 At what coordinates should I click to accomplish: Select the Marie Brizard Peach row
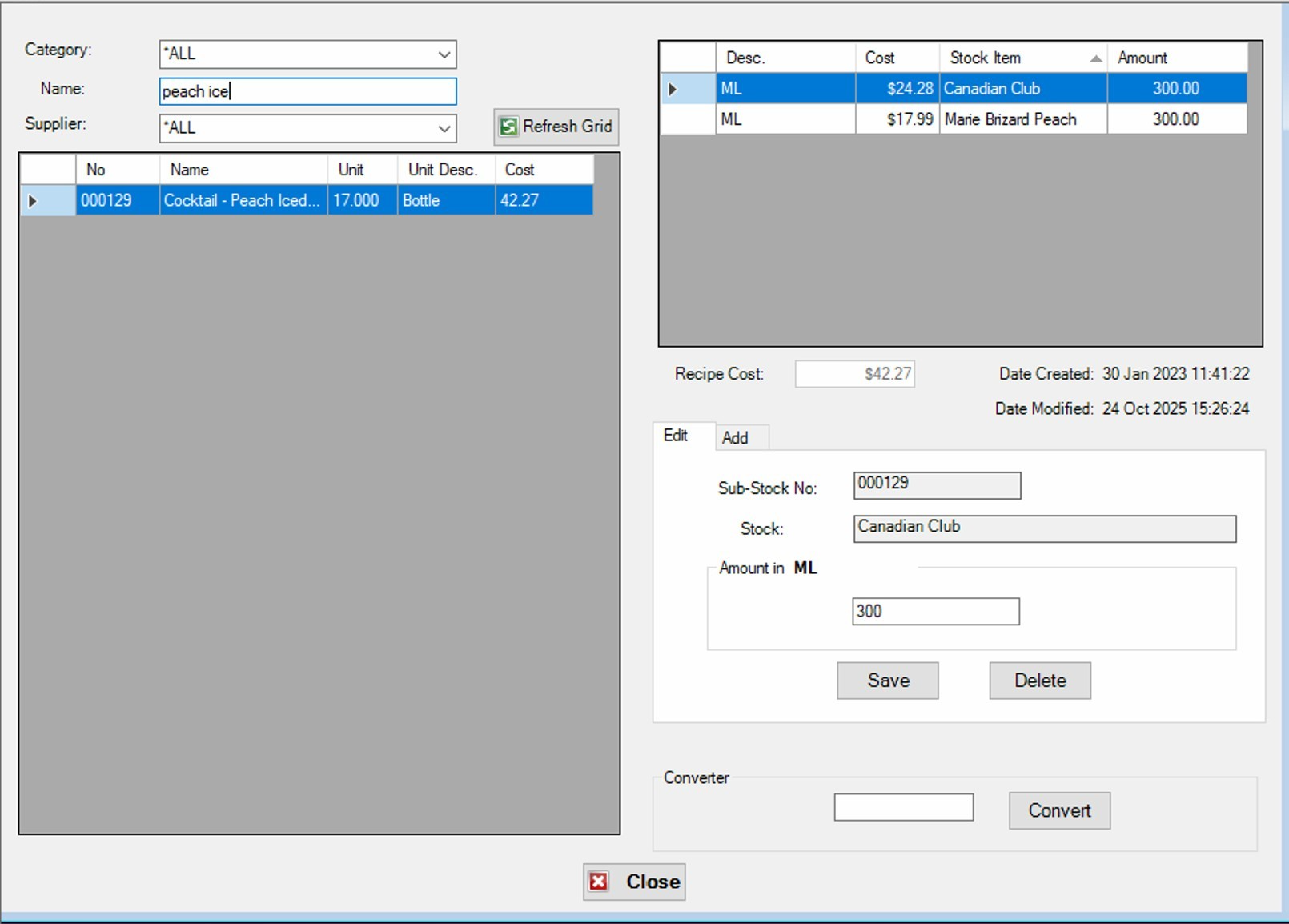[x=1010, y=119]
